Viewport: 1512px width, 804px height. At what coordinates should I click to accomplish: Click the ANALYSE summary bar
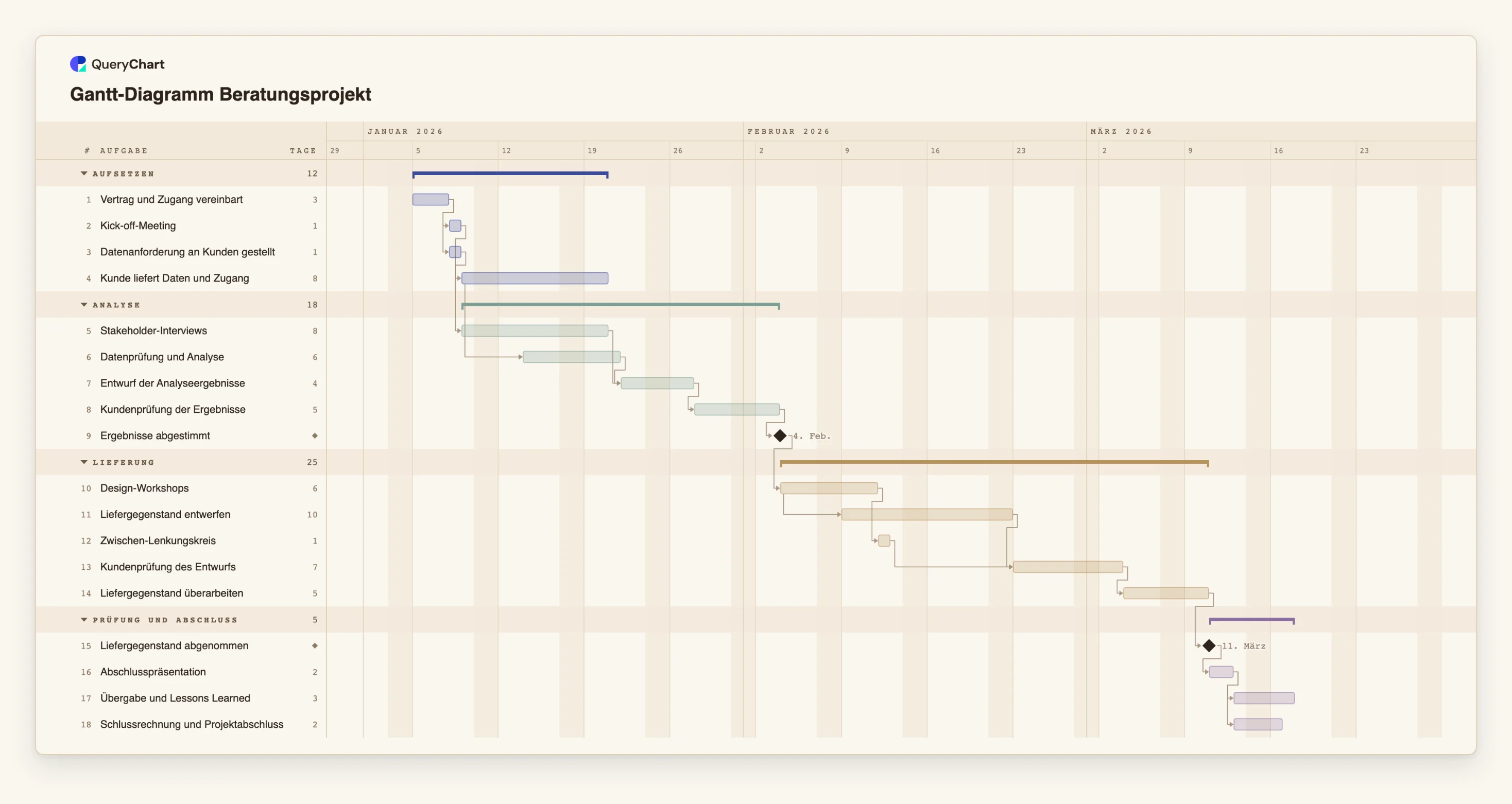[621, 305]
